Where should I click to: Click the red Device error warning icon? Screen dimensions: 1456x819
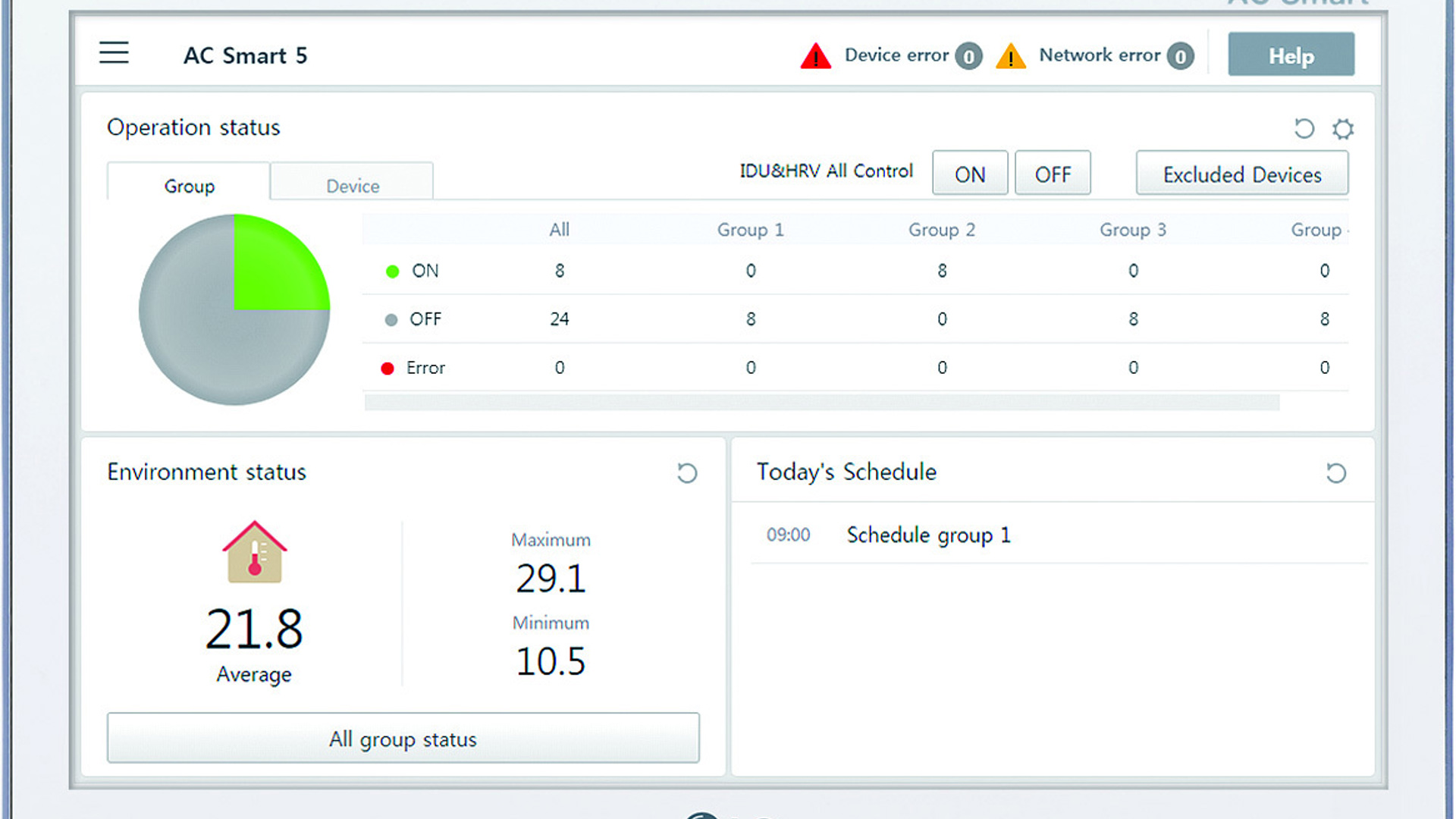click(815, 56)
